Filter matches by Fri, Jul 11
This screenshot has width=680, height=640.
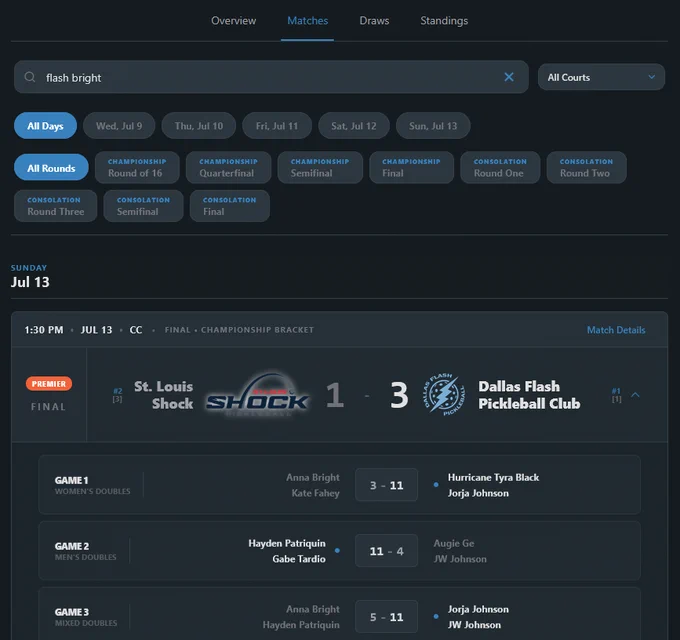[x=277, y=126]
